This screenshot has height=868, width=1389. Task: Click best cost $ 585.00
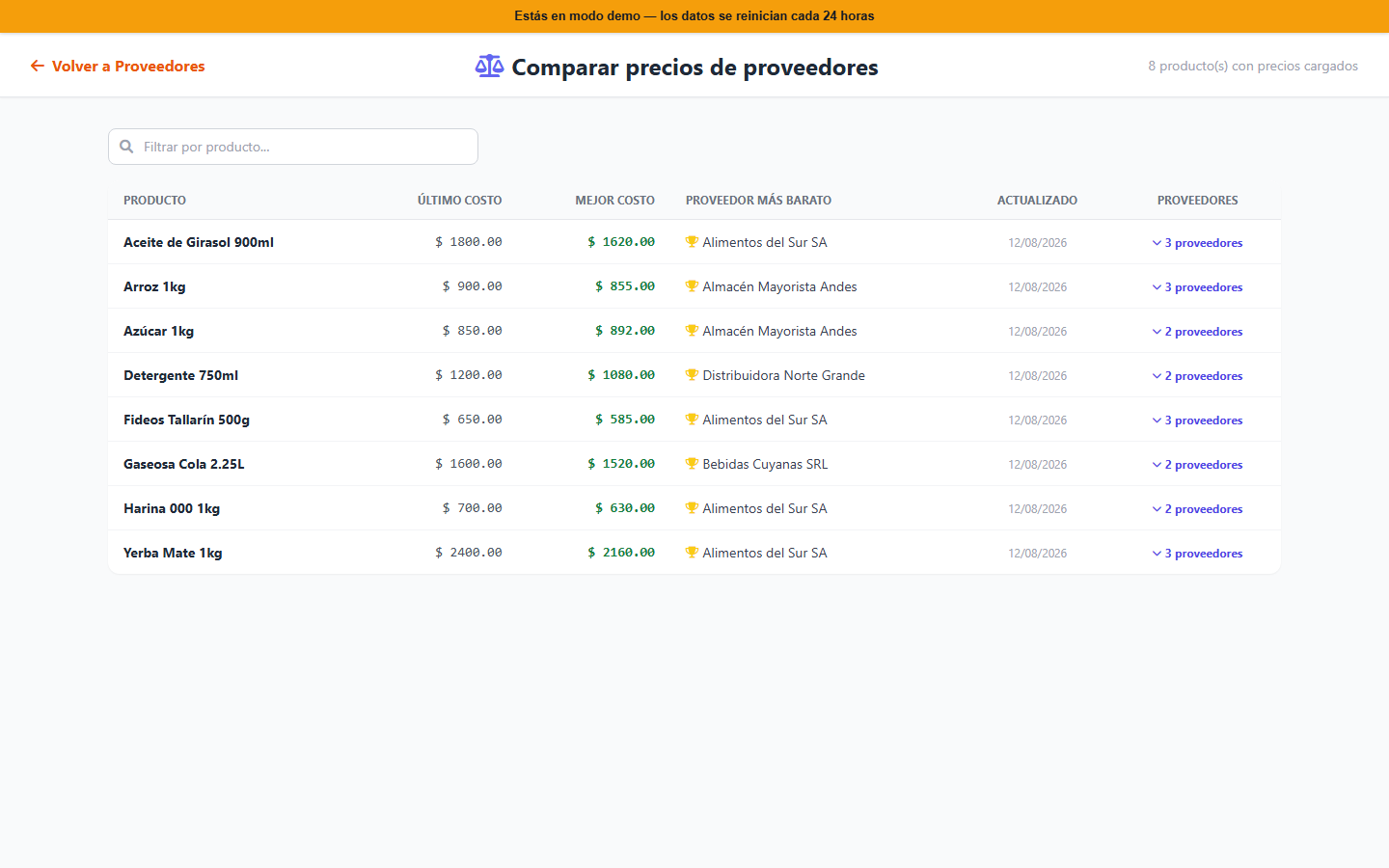click(625, 420)
